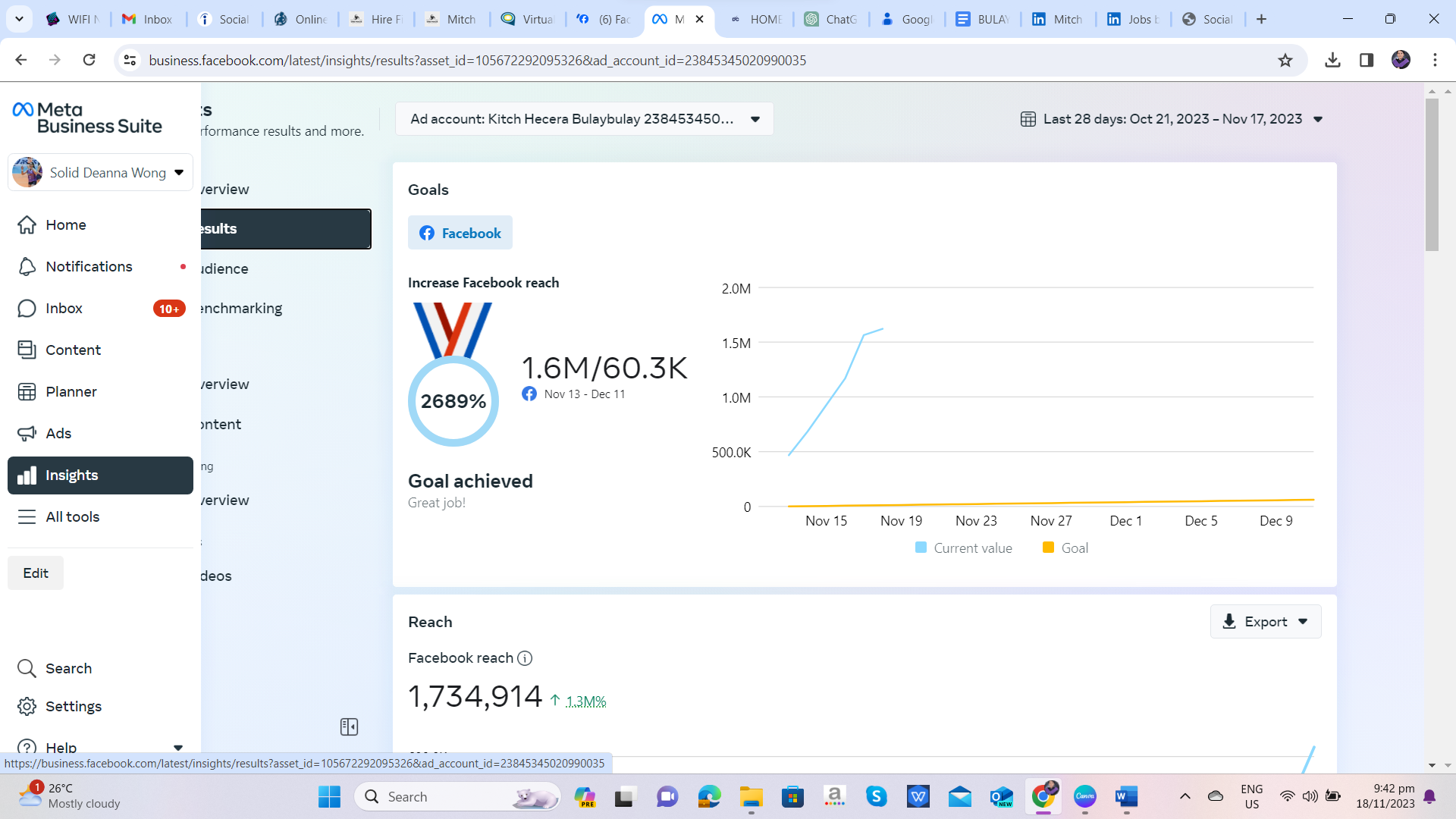Click the Facebook goals tab button
This screenshot has width=1456, height=819.
coord(460,234)
